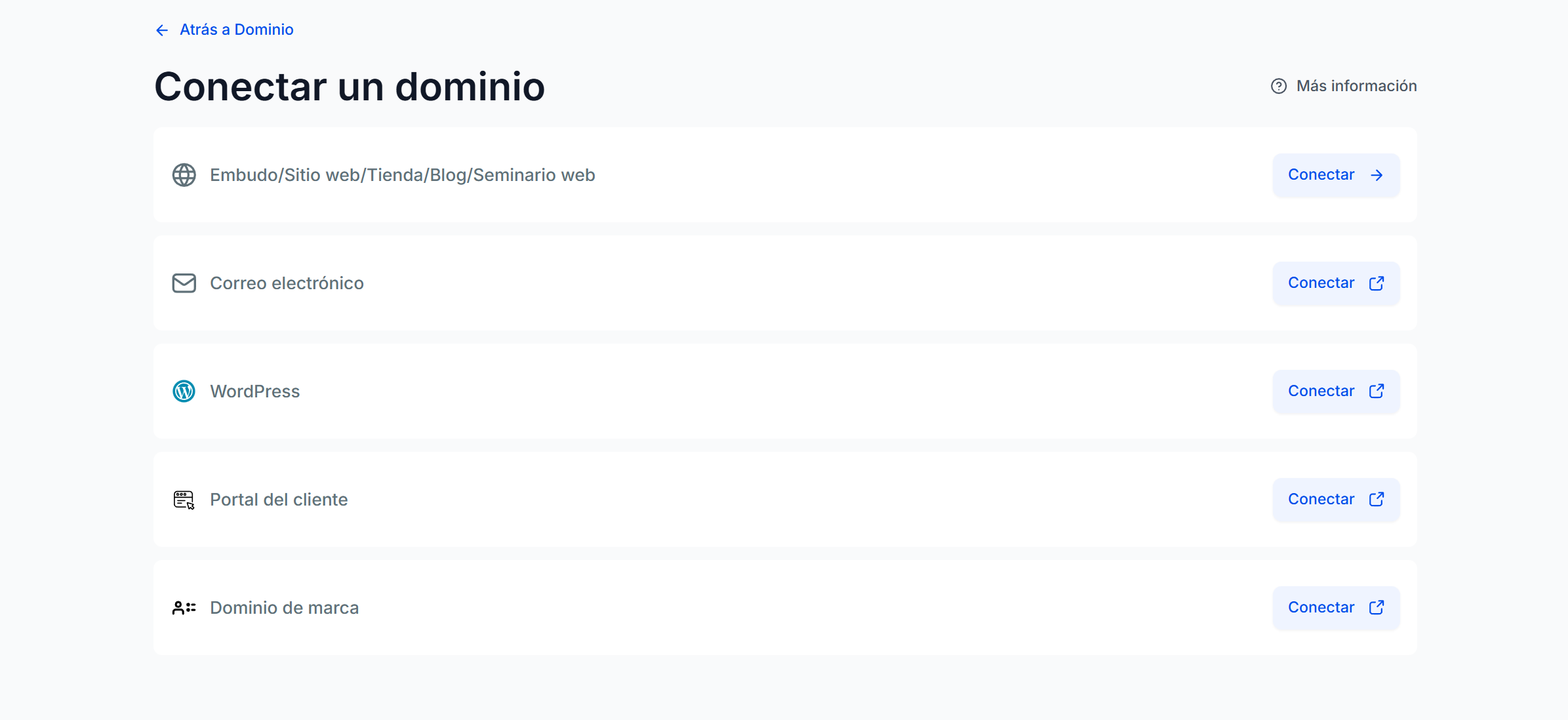
Task: Open the Más información help link
Action: coord(1356,86)
